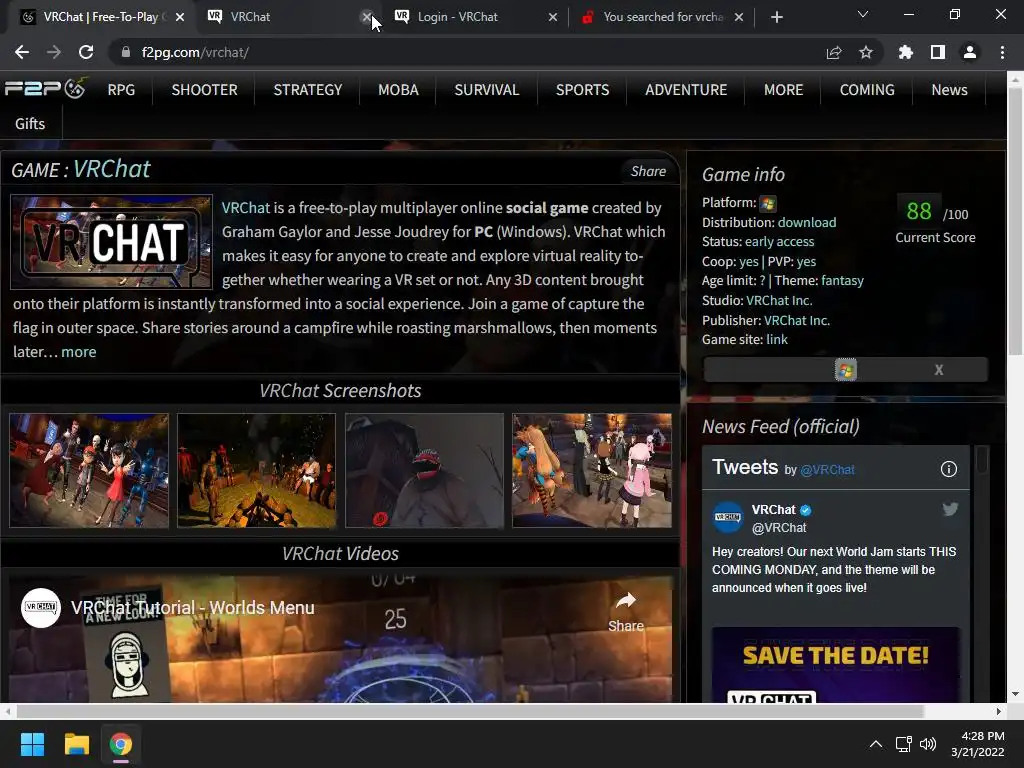Open the taskbar clock and date
1024x768 pixels.
point(978,744)
